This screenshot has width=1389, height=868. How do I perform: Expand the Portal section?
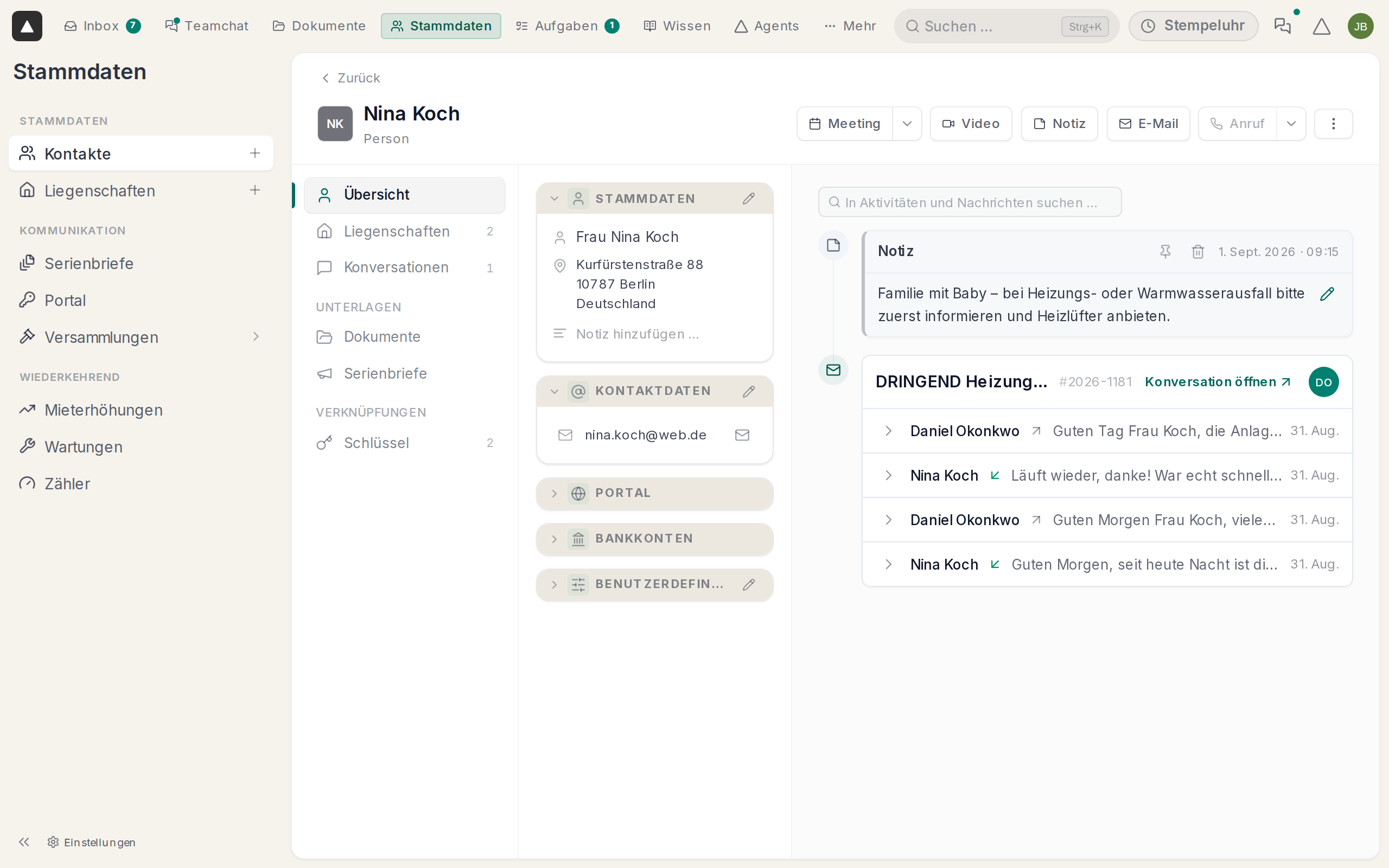654,493
